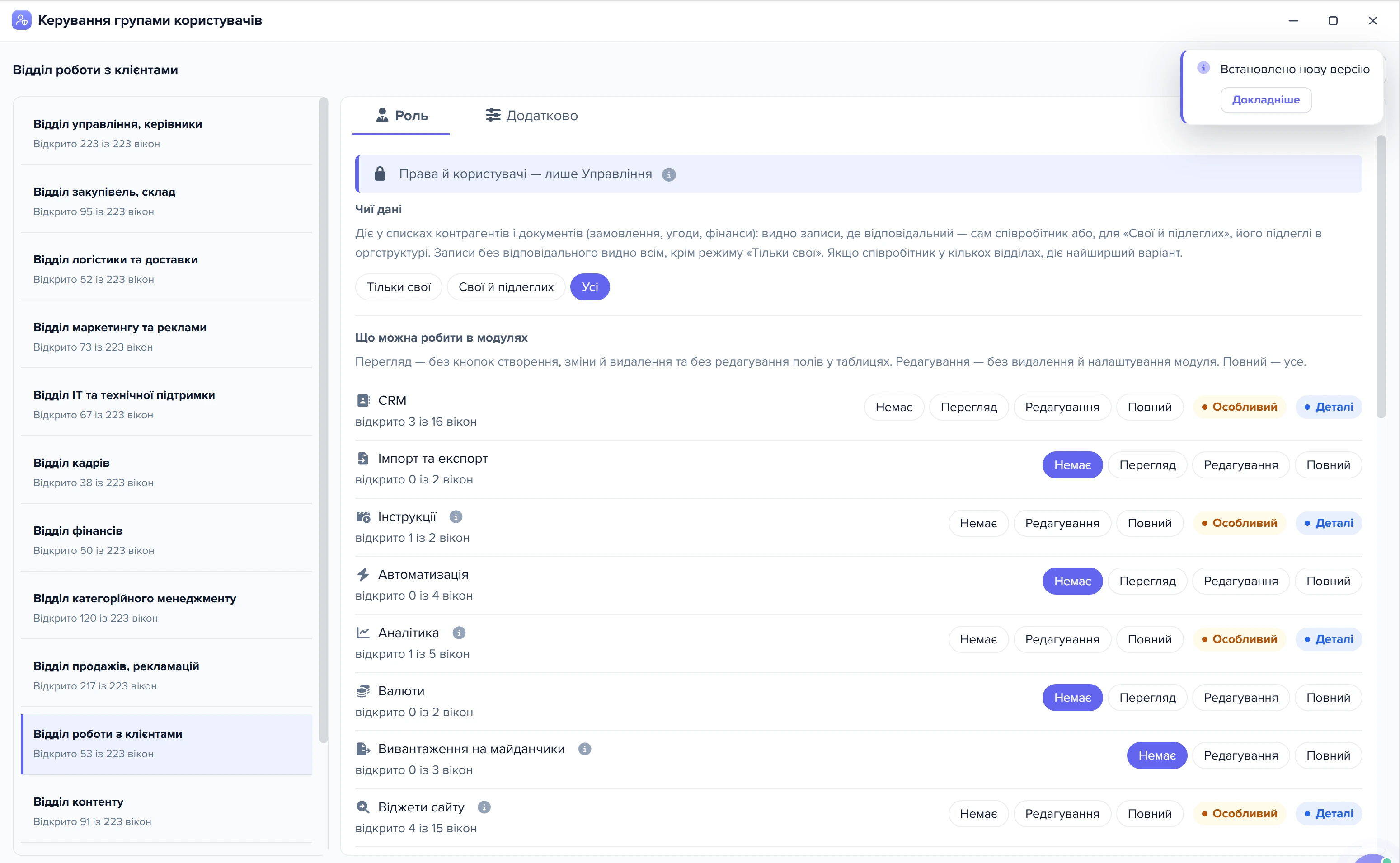
Task: Switch to the Додатково tab
Action: coord(531,116)
